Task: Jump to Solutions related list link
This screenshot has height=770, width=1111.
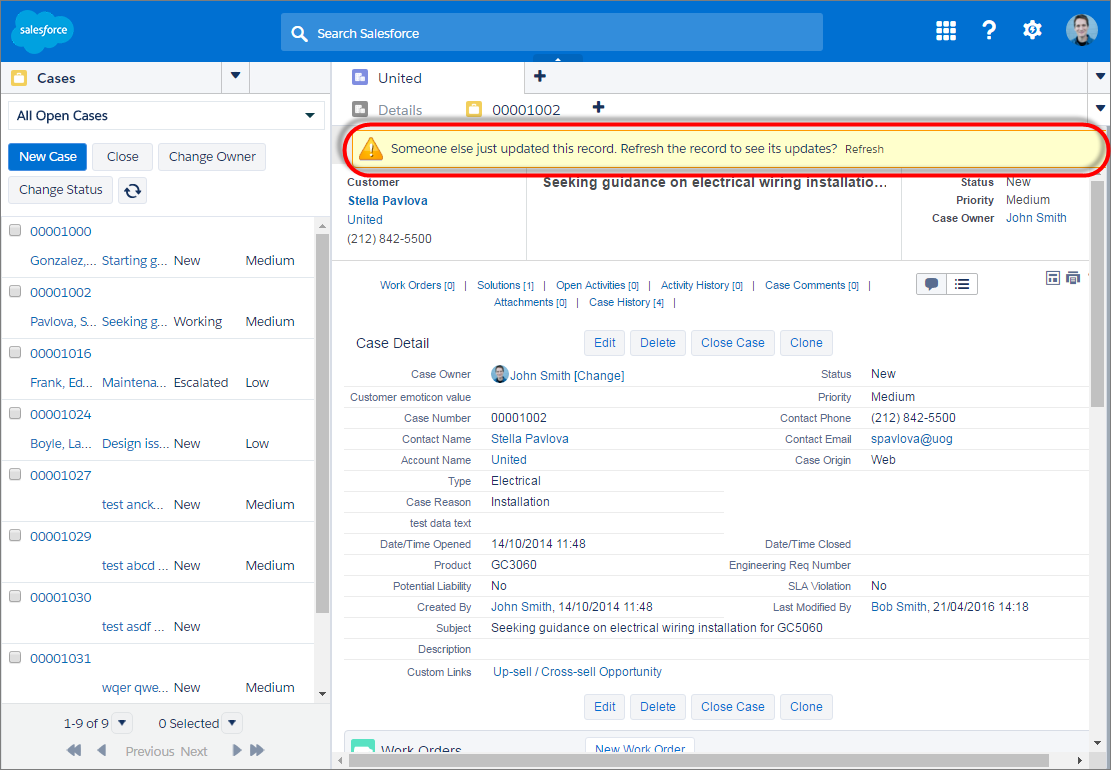Action: click(505, 285)
